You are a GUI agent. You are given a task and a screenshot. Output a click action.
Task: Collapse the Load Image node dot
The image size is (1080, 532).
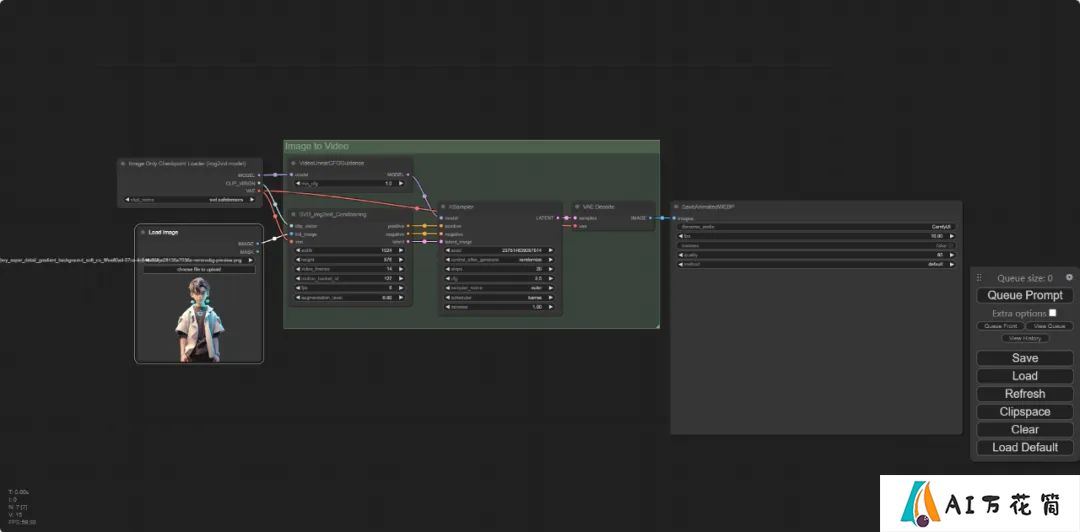pyautogui.click(x=143, y=232)
